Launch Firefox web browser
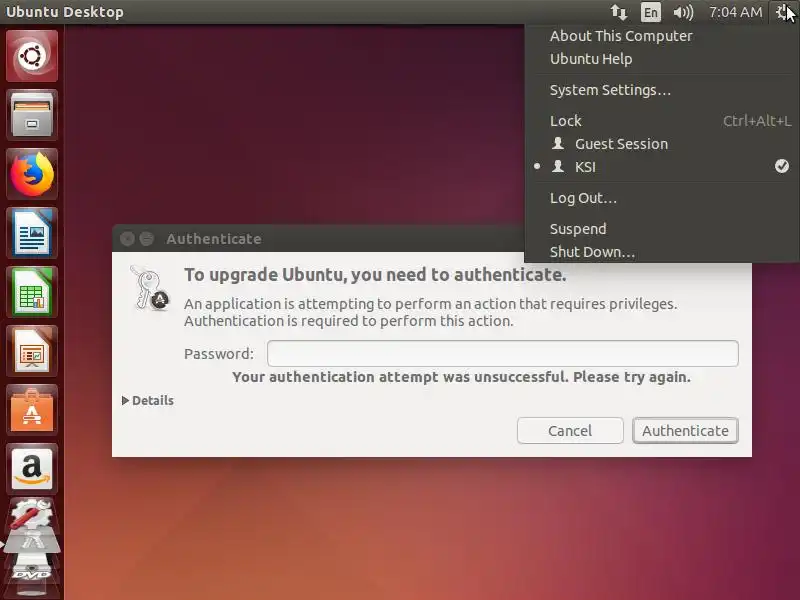 point(32,173)
